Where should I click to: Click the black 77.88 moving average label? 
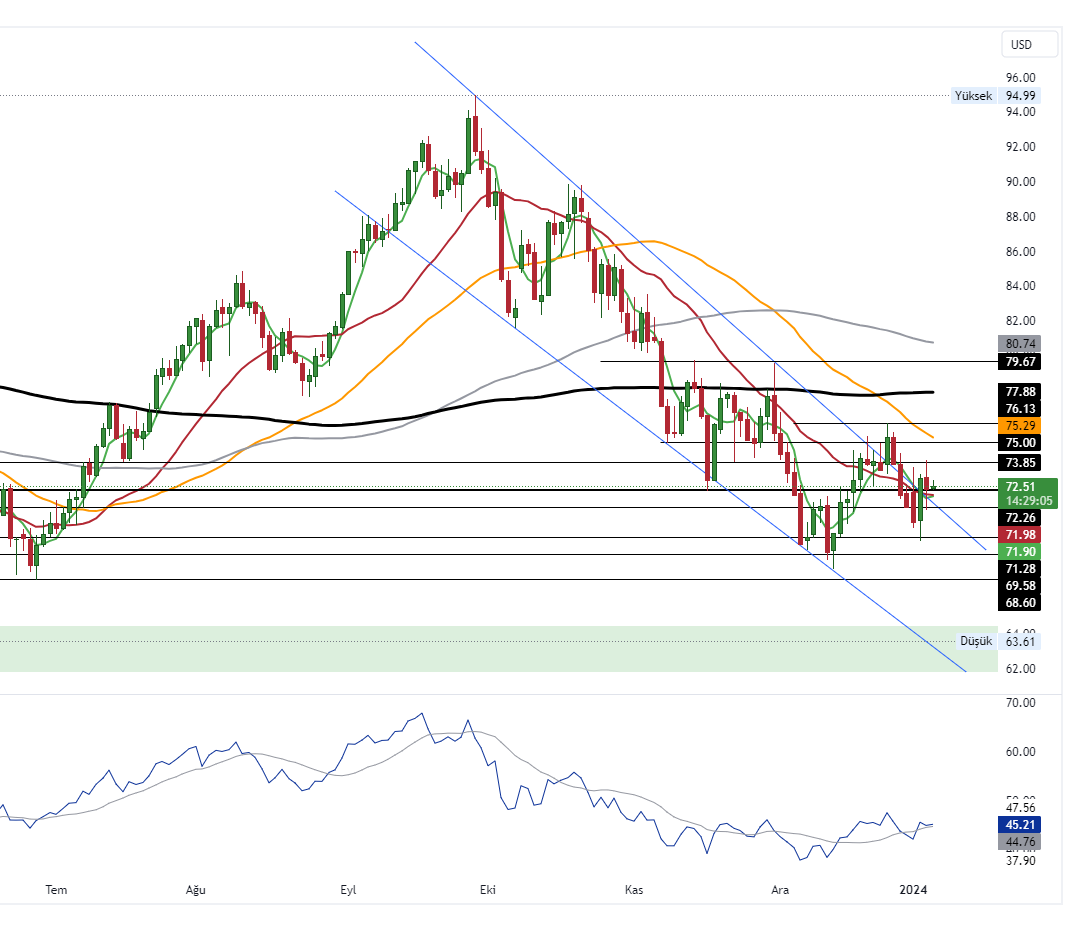tap(1020, 391)
